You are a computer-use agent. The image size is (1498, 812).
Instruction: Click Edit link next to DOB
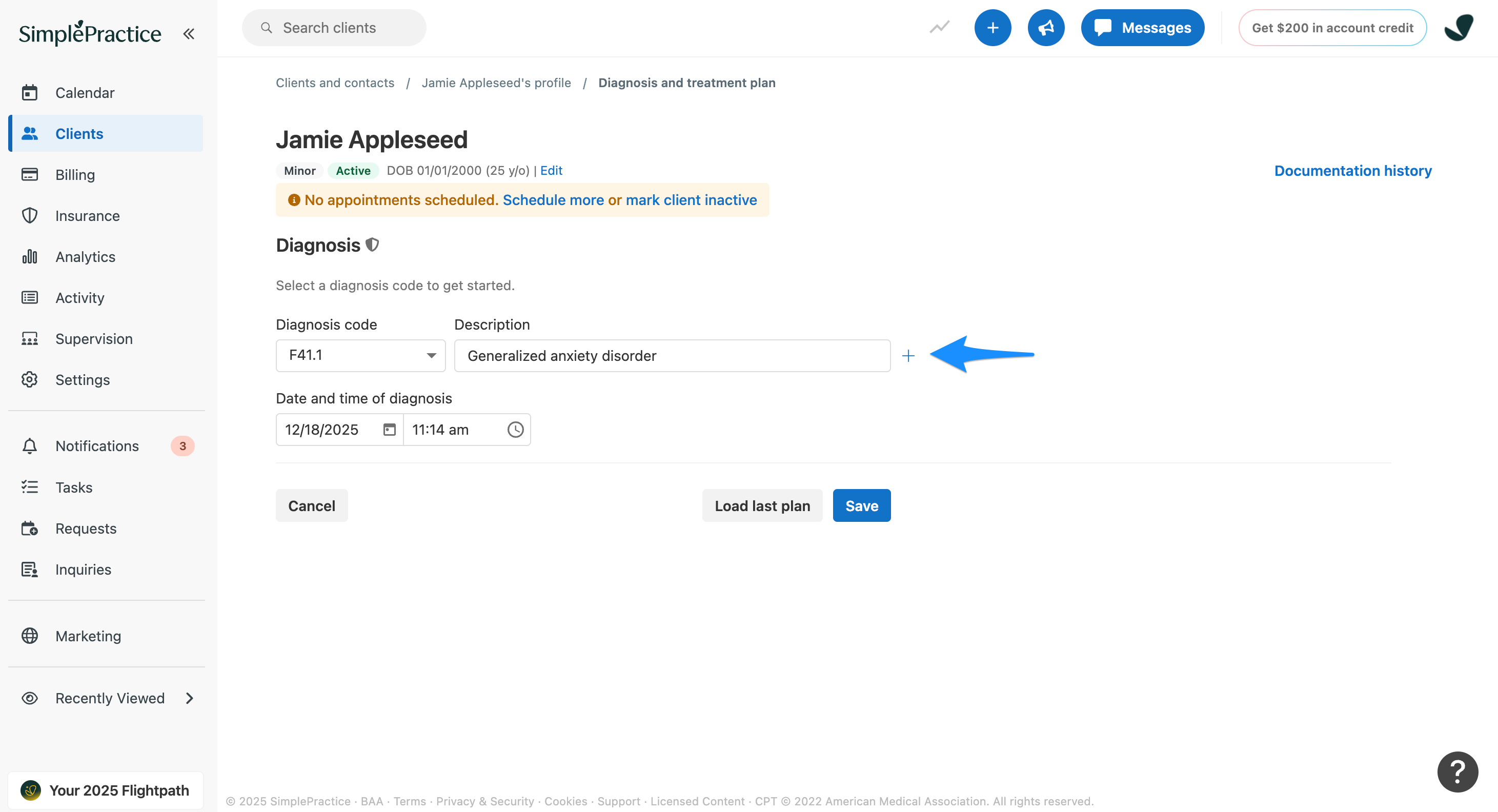click(x=551, y=170)
